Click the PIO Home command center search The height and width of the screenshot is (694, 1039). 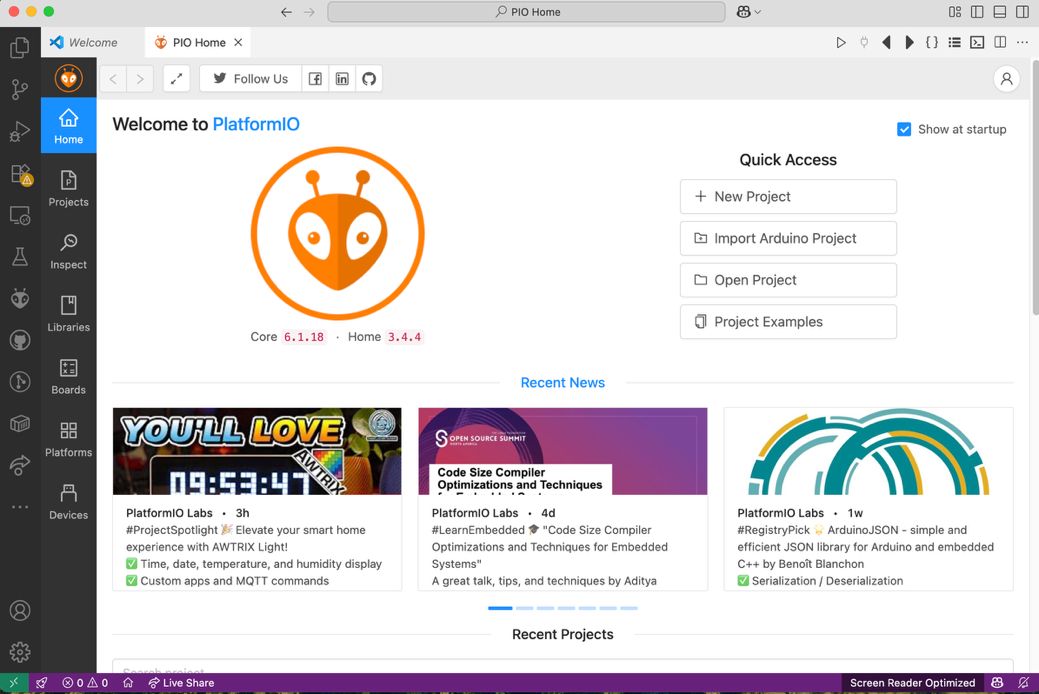[x=526, y=12]
